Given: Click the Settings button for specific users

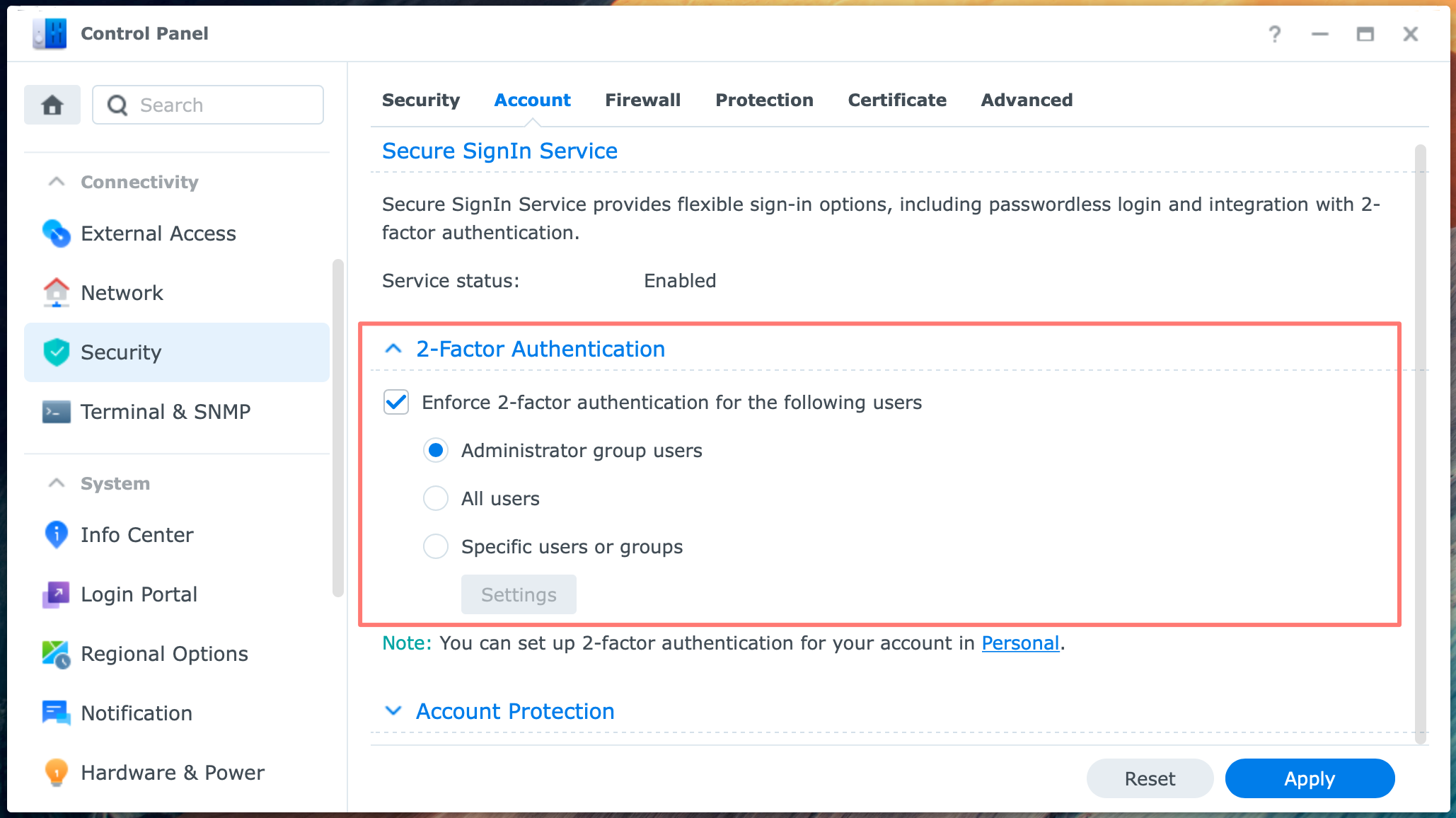Looking at the screenshot, I should click(x=519, y=595).
